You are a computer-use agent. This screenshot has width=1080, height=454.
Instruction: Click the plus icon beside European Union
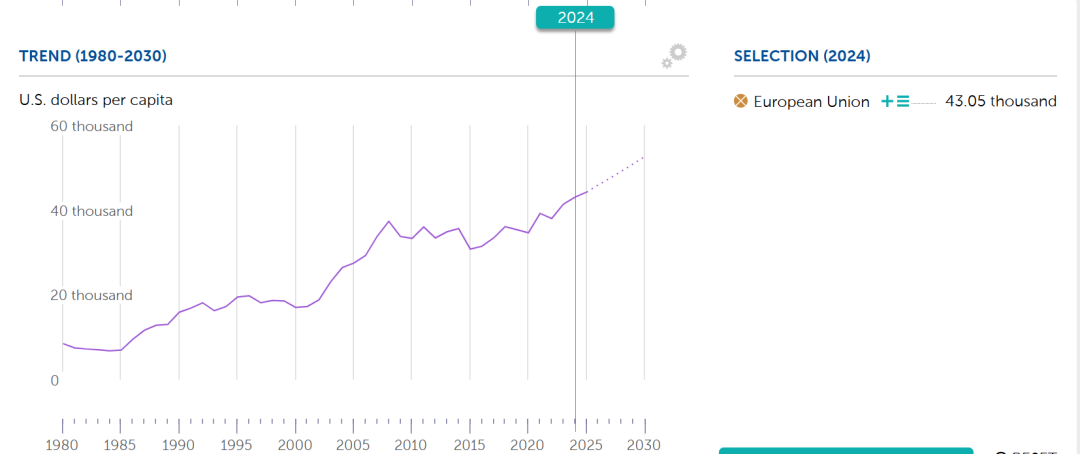coord(886,101)
